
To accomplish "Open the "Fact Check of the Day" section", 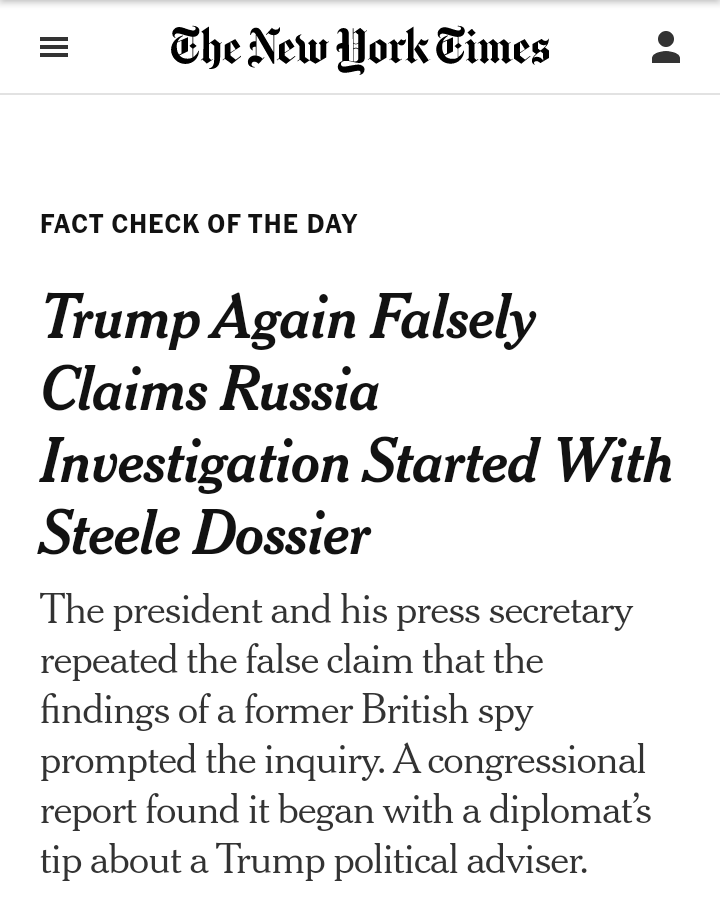I will click(199, 224).
